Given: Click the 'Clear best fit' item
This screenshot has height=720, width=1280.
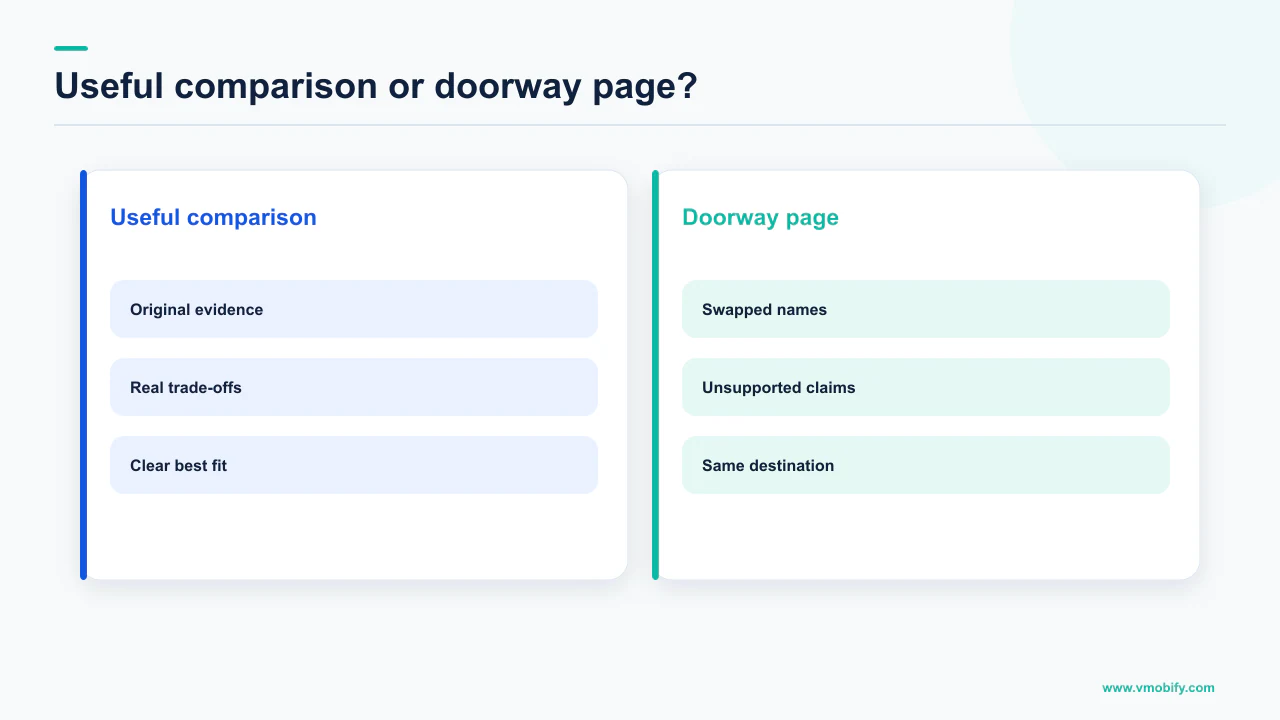Looking at the screenshot, I should pyautogui.click(x=354, y=465).
